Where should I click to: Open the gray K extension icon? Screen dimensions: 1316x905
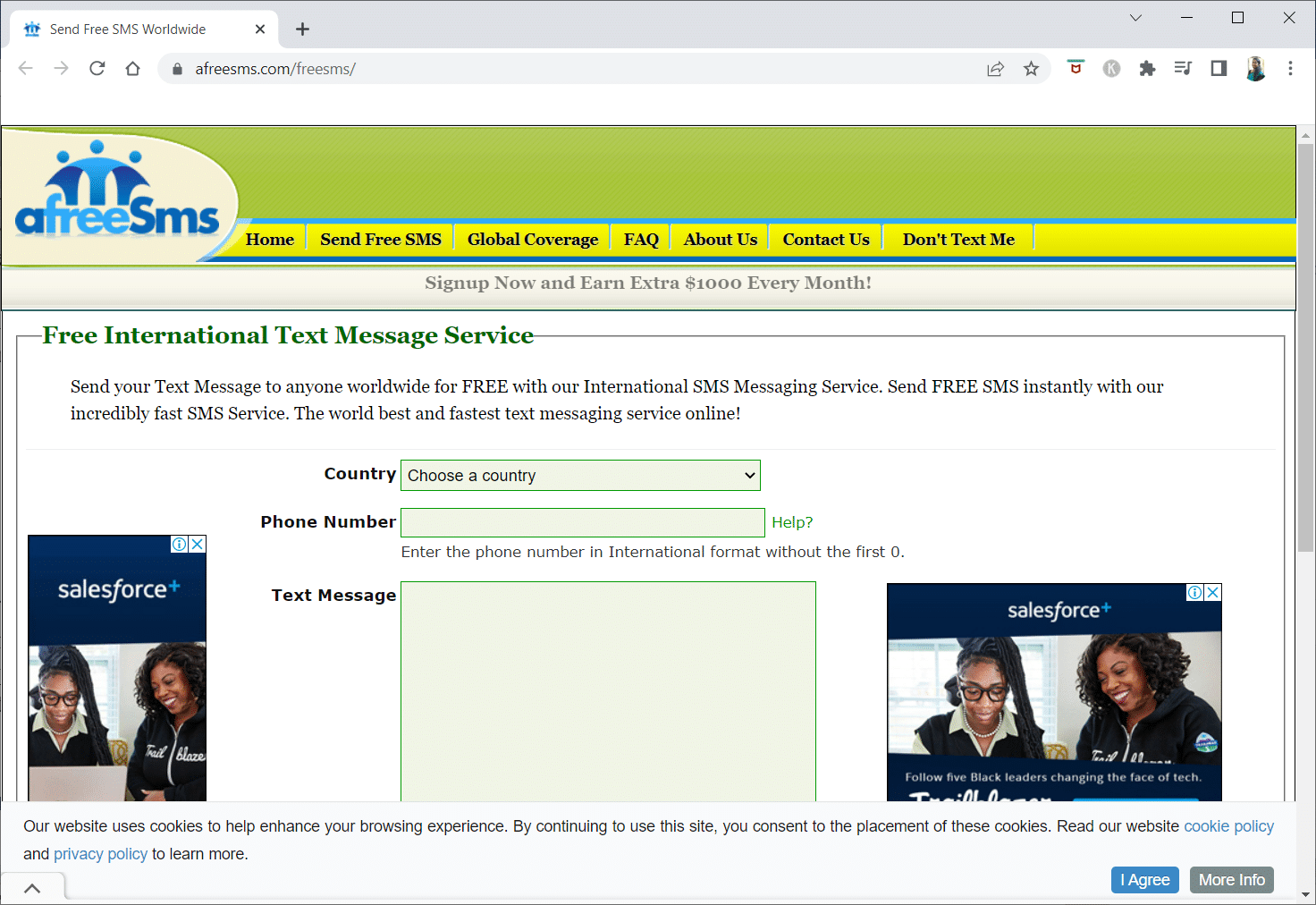click(1111, 69)
